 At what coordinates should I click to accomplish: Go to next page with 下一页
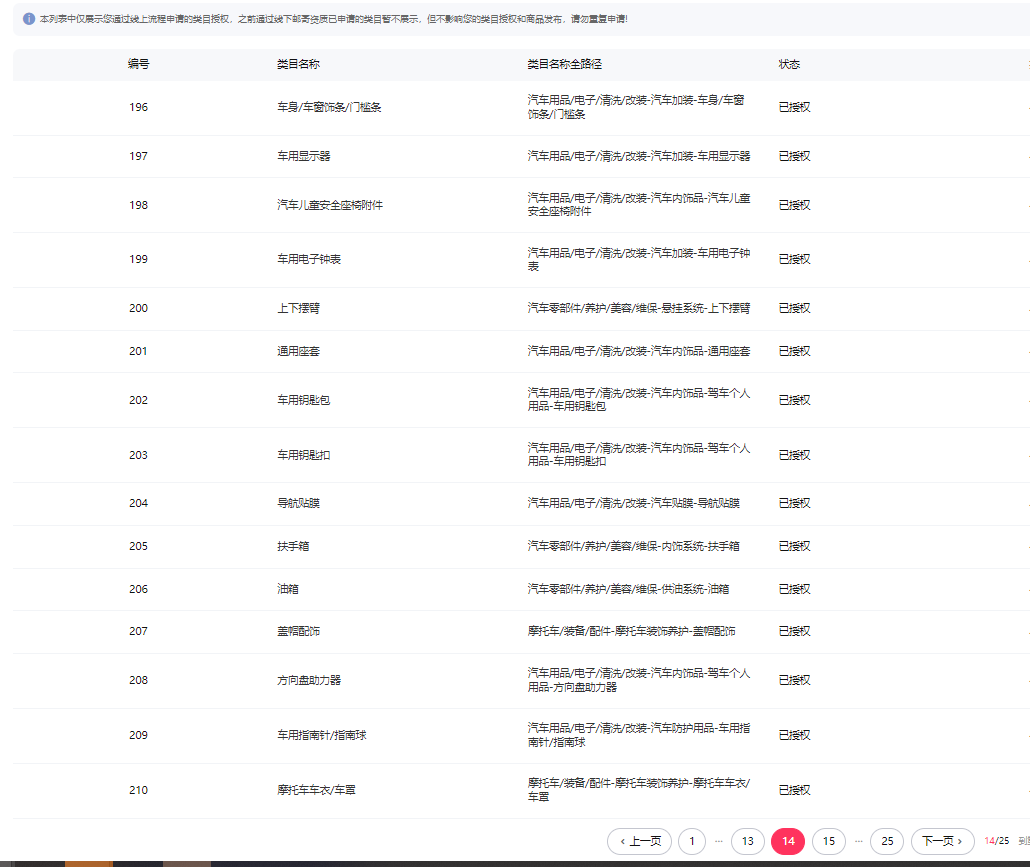[x=942, y=841]
